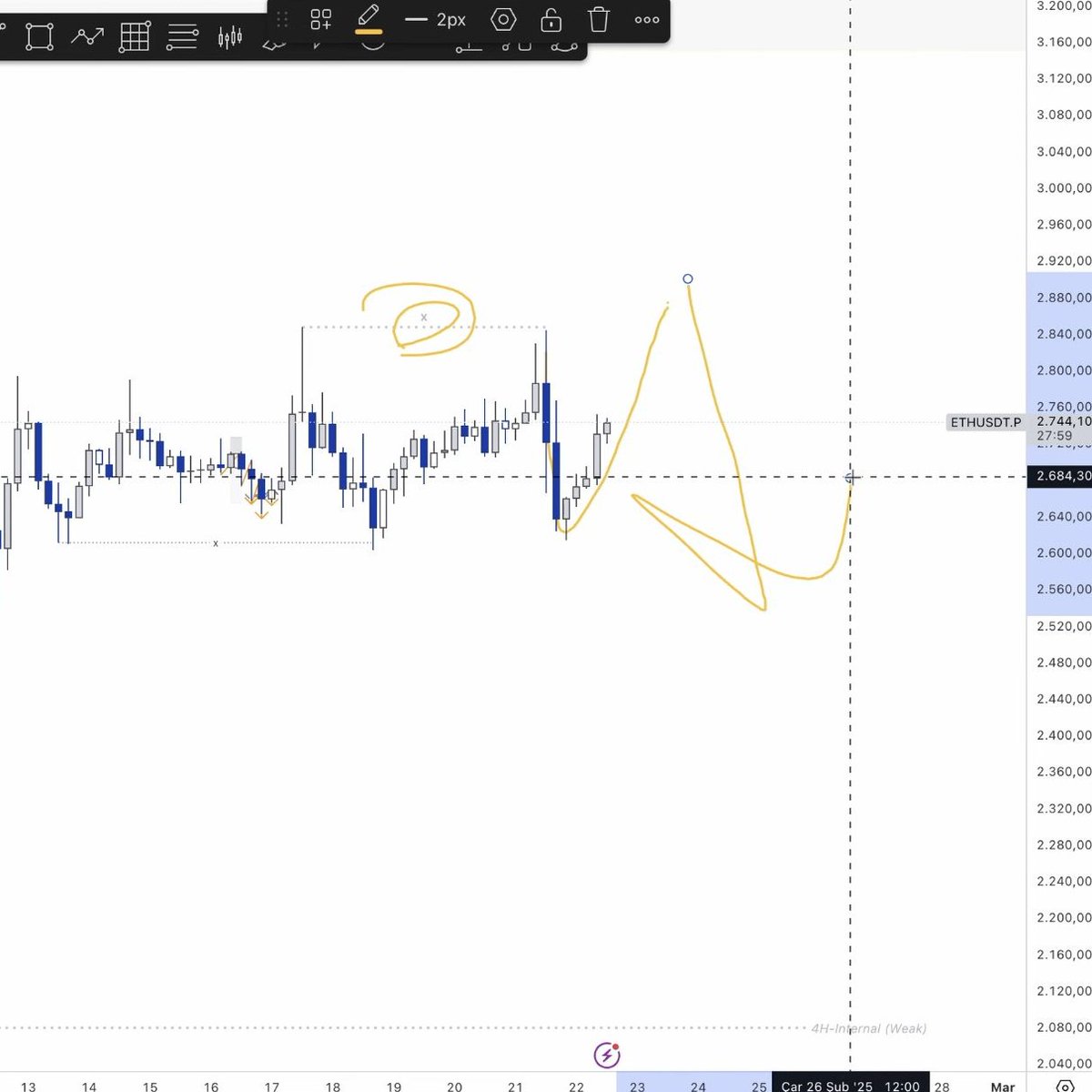Viewport: 1092px width, 1092px height.
Task: Select the yellow drawing's circular end handle
Action: [x=688, y=278]
